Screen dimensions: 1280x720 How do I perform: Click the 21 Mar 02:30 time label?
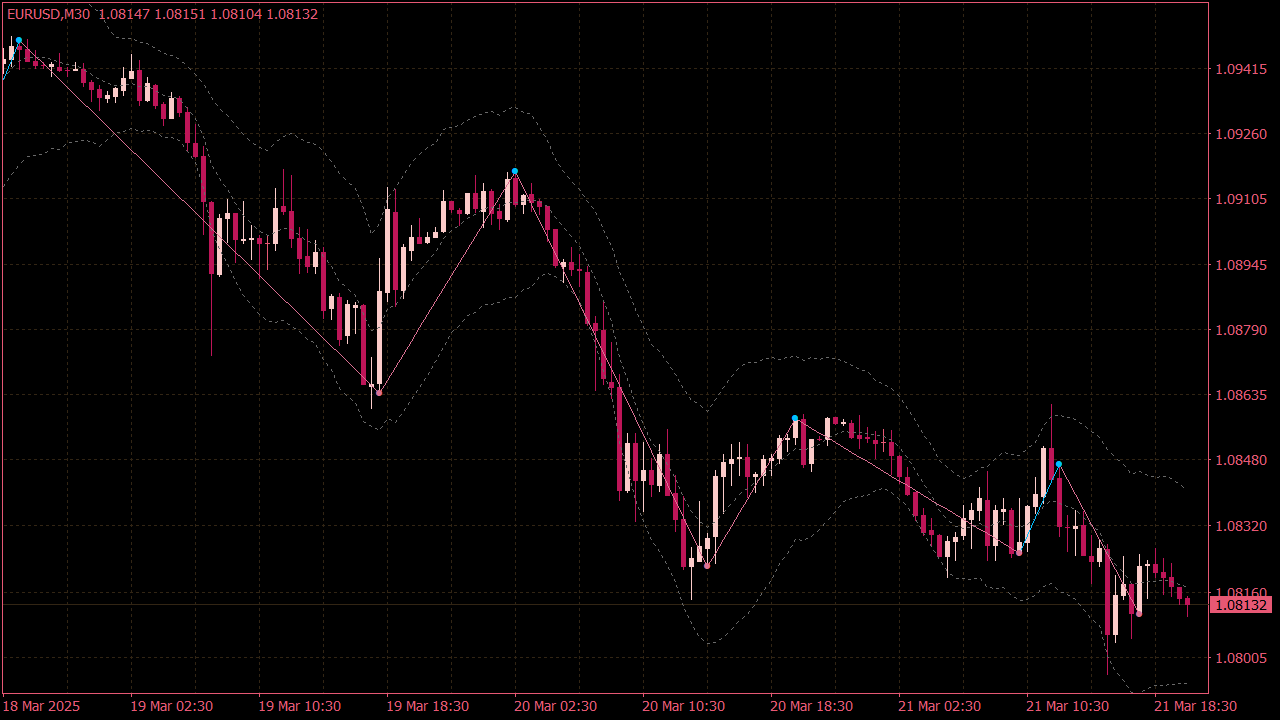click(x=940, y=706)
